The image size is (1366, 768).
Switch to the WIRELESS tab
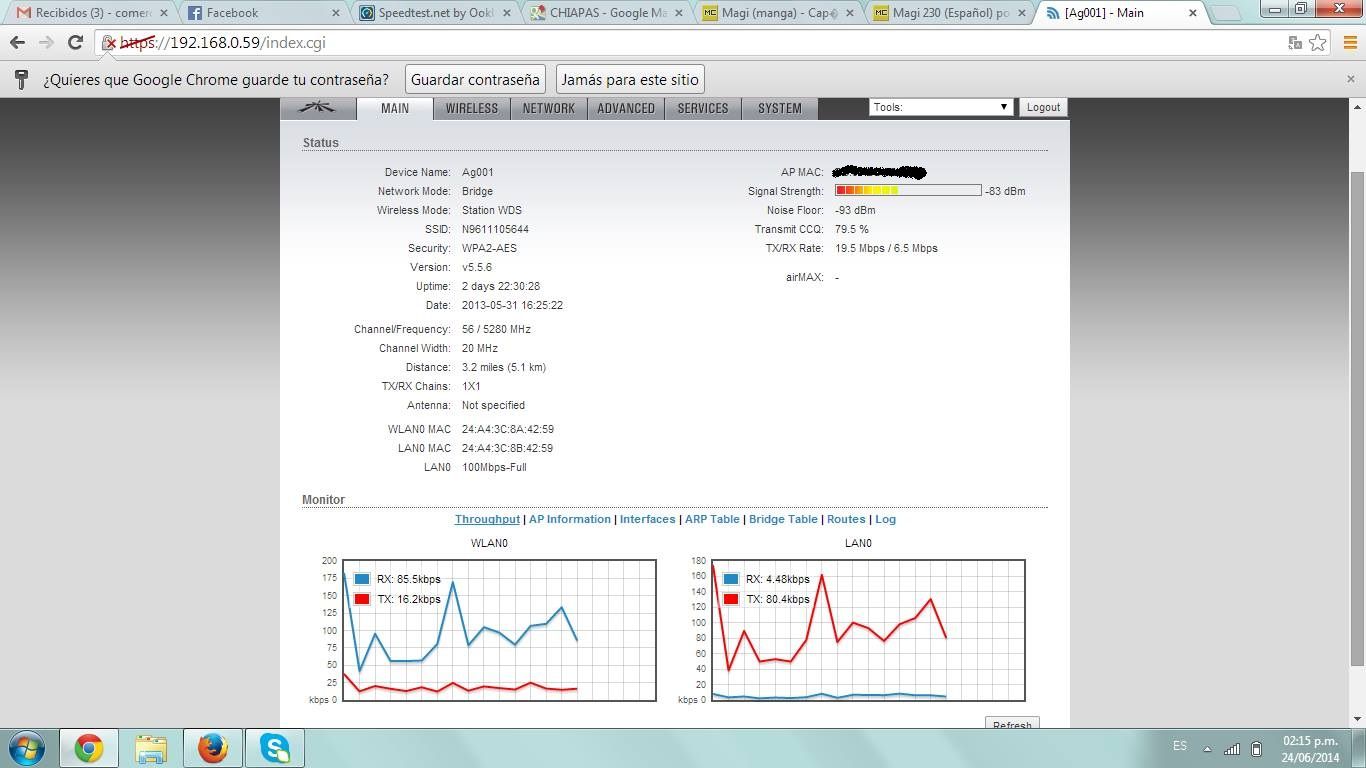471,108
